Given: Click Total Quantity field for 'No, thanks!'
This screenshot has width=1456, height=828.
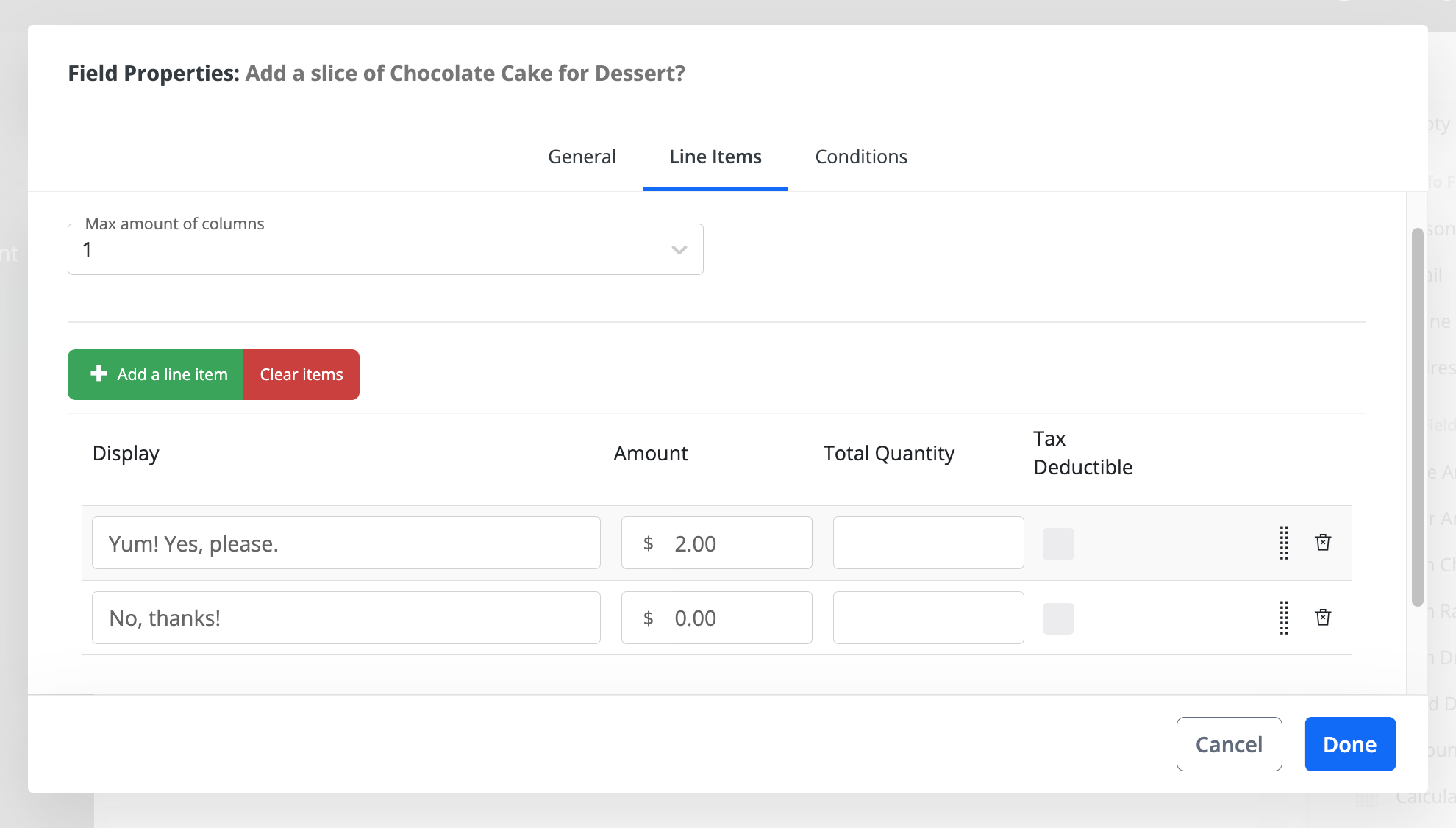Looking at the screenshot, I should pos(928,618).
